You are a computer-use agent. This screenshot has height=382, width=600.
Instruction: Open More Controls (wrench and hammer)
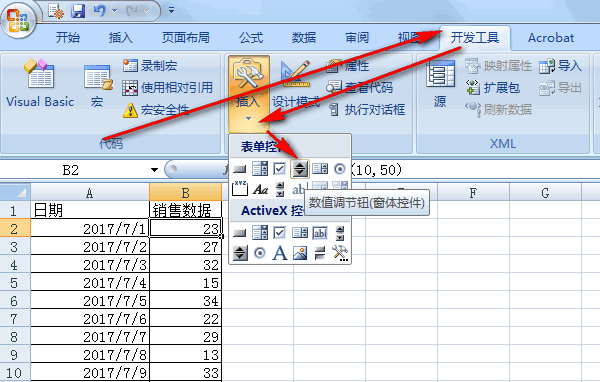click(x=340, y=253)
